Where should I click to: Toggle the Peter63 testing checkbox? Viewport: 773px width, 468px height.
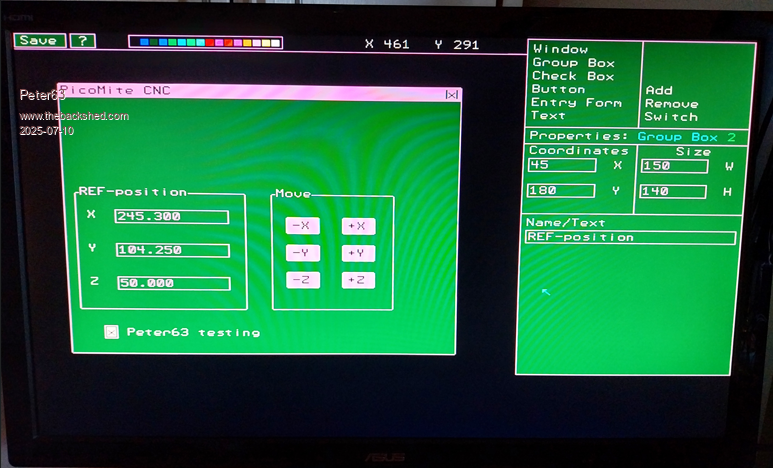(x=112, y=331)
